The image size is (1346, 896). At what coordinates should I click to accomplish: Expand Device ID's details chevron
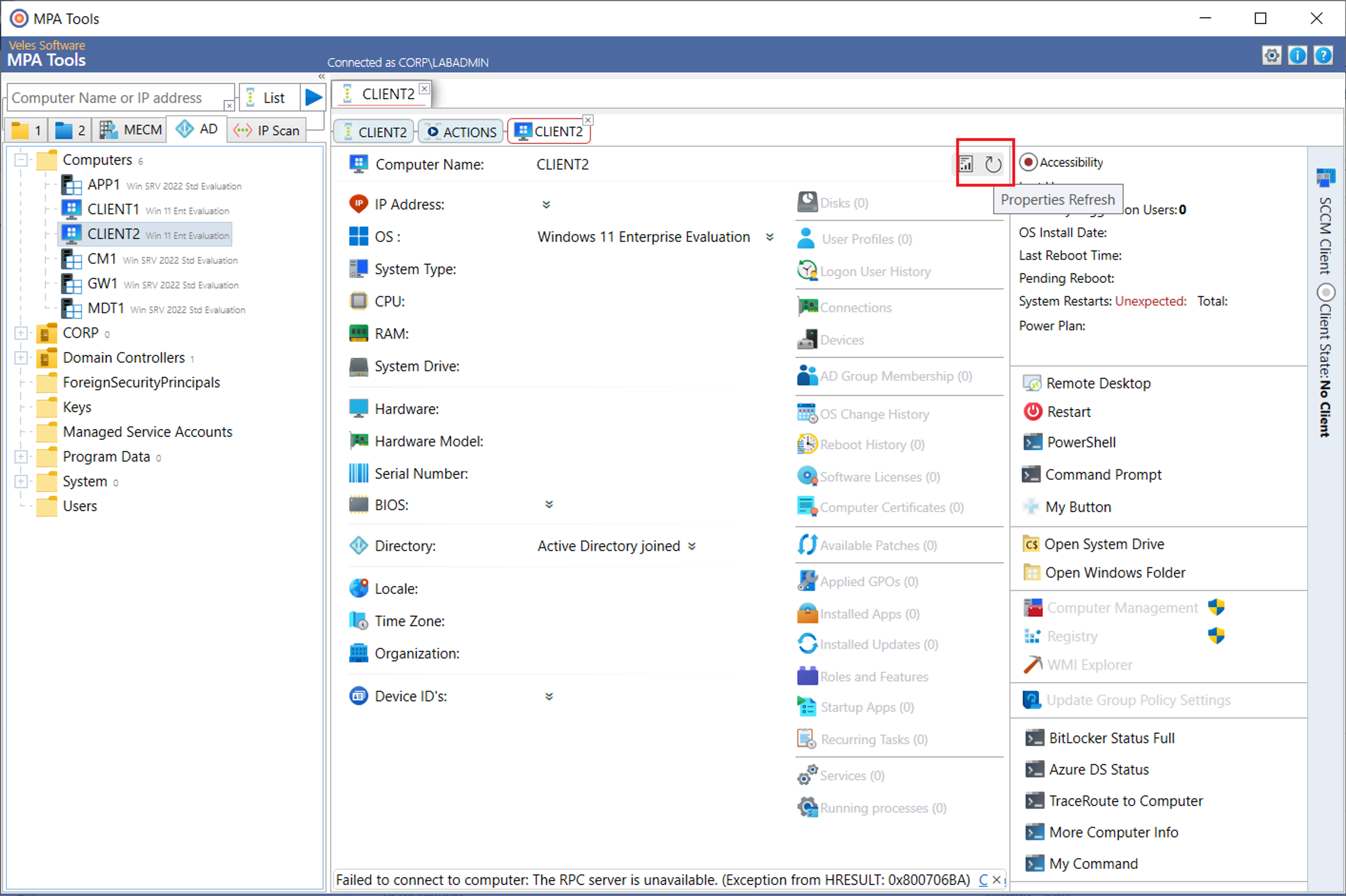549,697
